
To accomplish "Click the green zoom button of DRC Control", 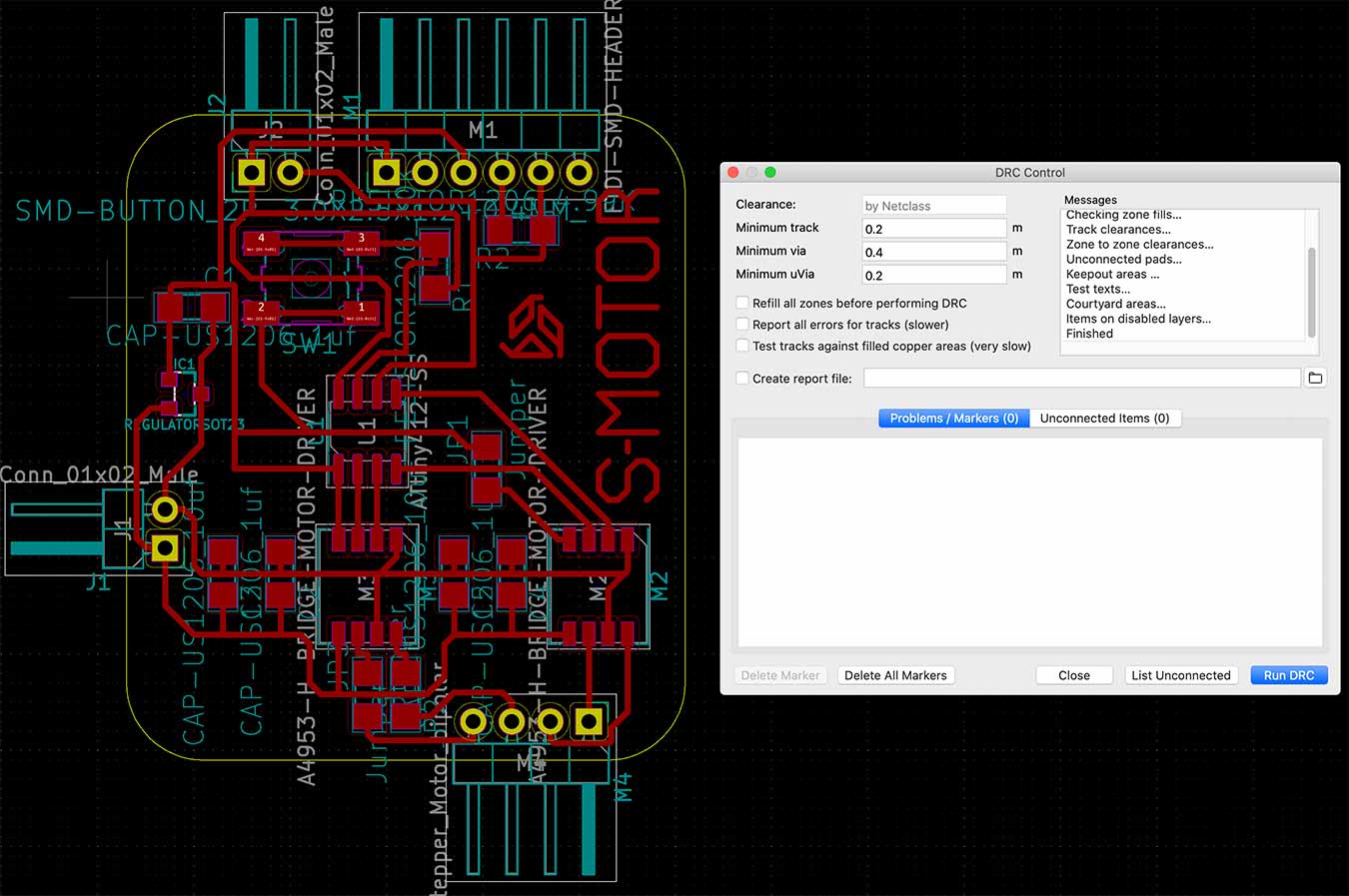I will click(770, 172).
